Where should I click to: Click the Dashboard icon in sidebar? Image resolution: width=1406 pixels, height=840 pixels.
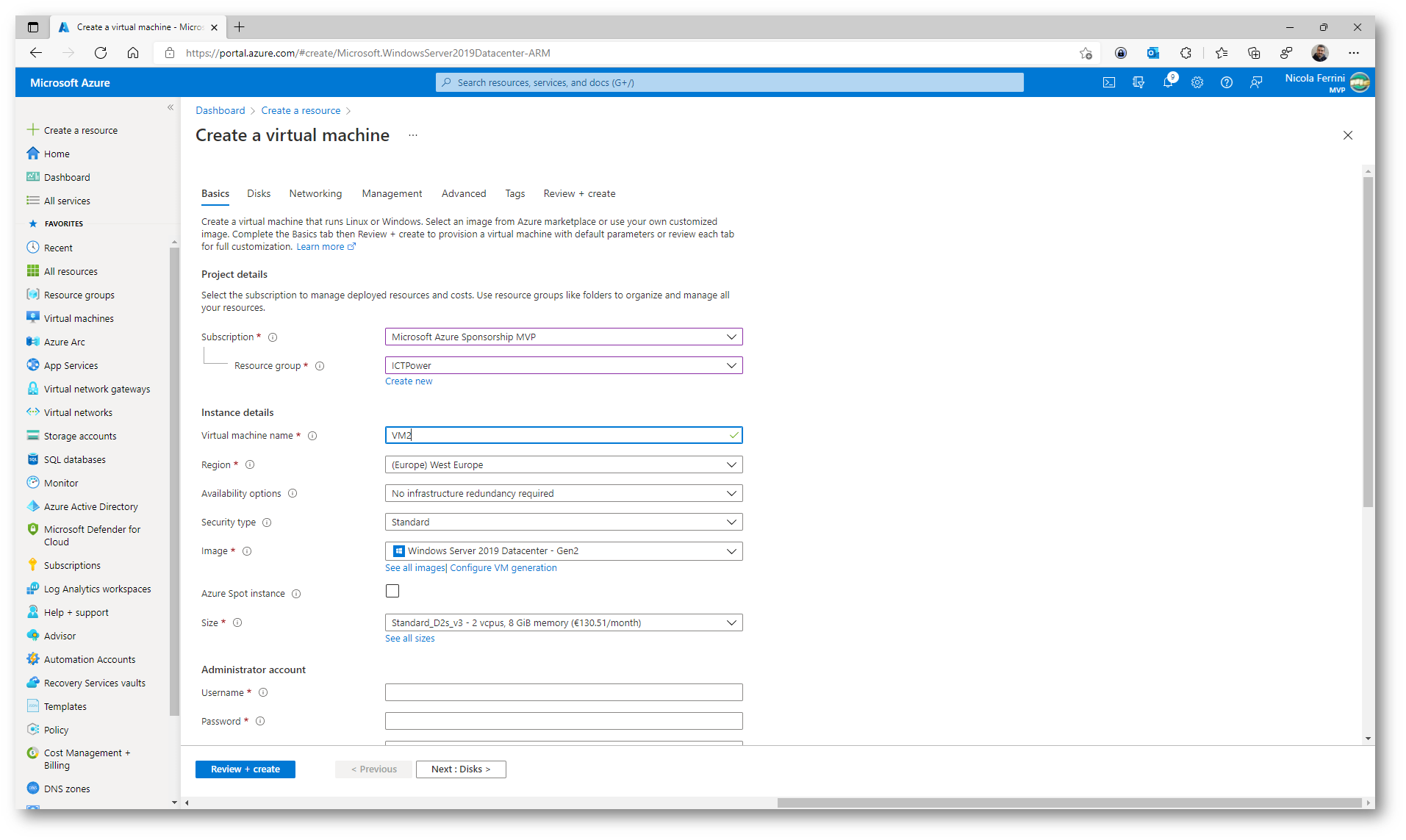pyautogui.click(x=33, y=177)
